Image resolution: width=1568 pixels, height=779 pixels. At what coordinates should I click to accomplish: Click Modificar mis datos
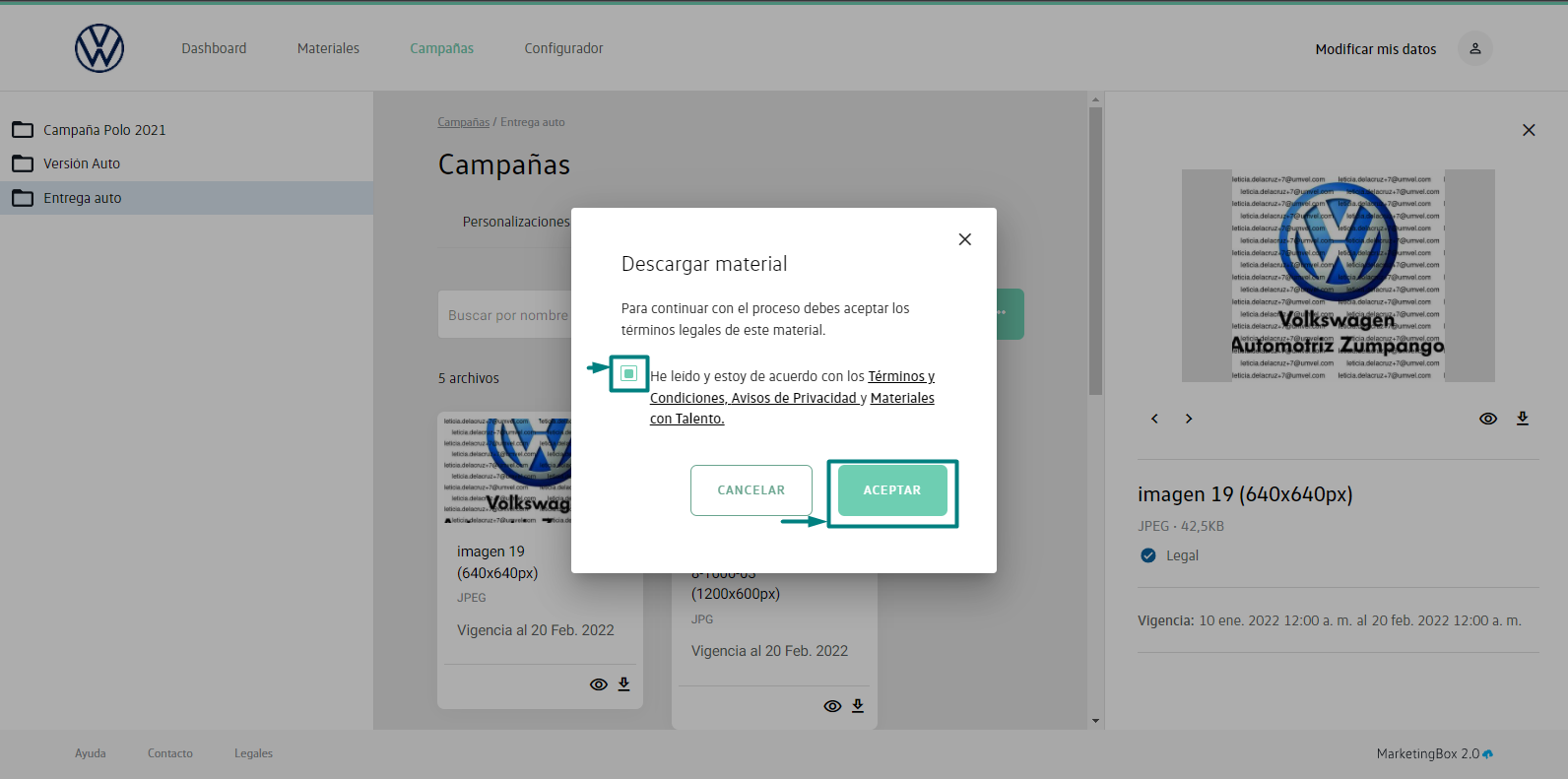tap(1376, 49)
